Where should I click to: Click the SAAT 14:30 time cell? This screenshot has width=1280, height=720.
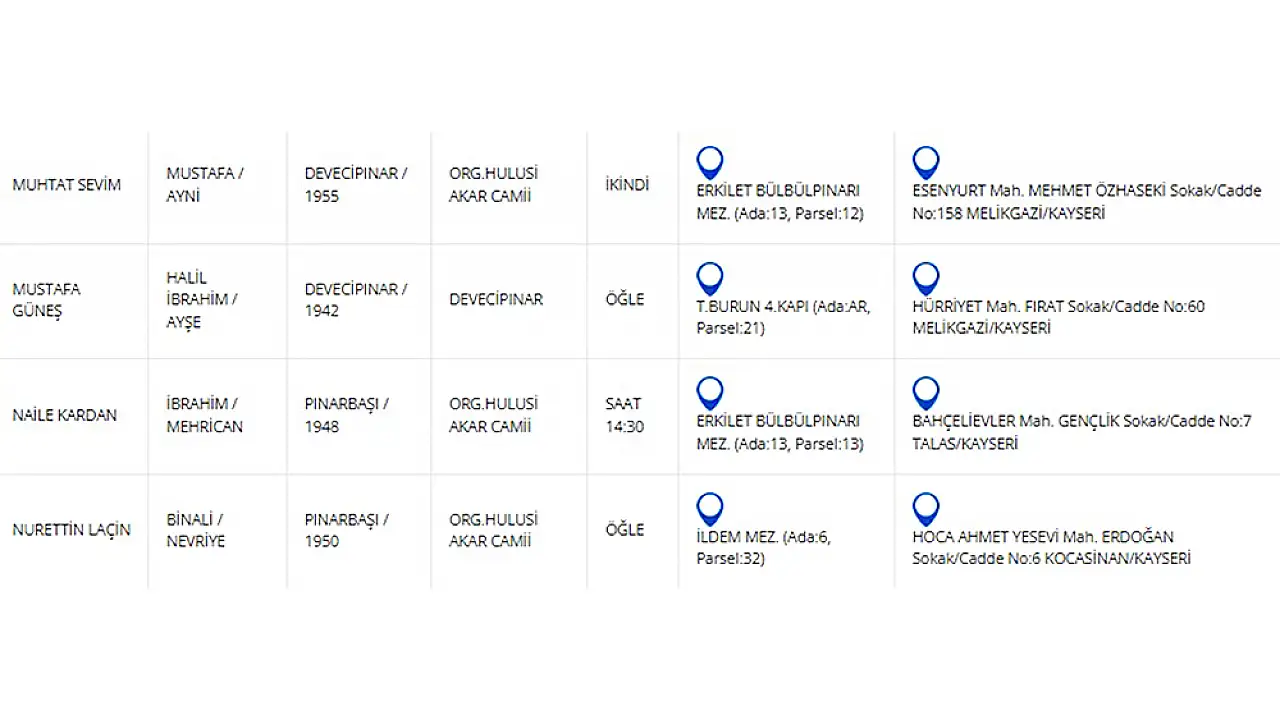point(625,415)
